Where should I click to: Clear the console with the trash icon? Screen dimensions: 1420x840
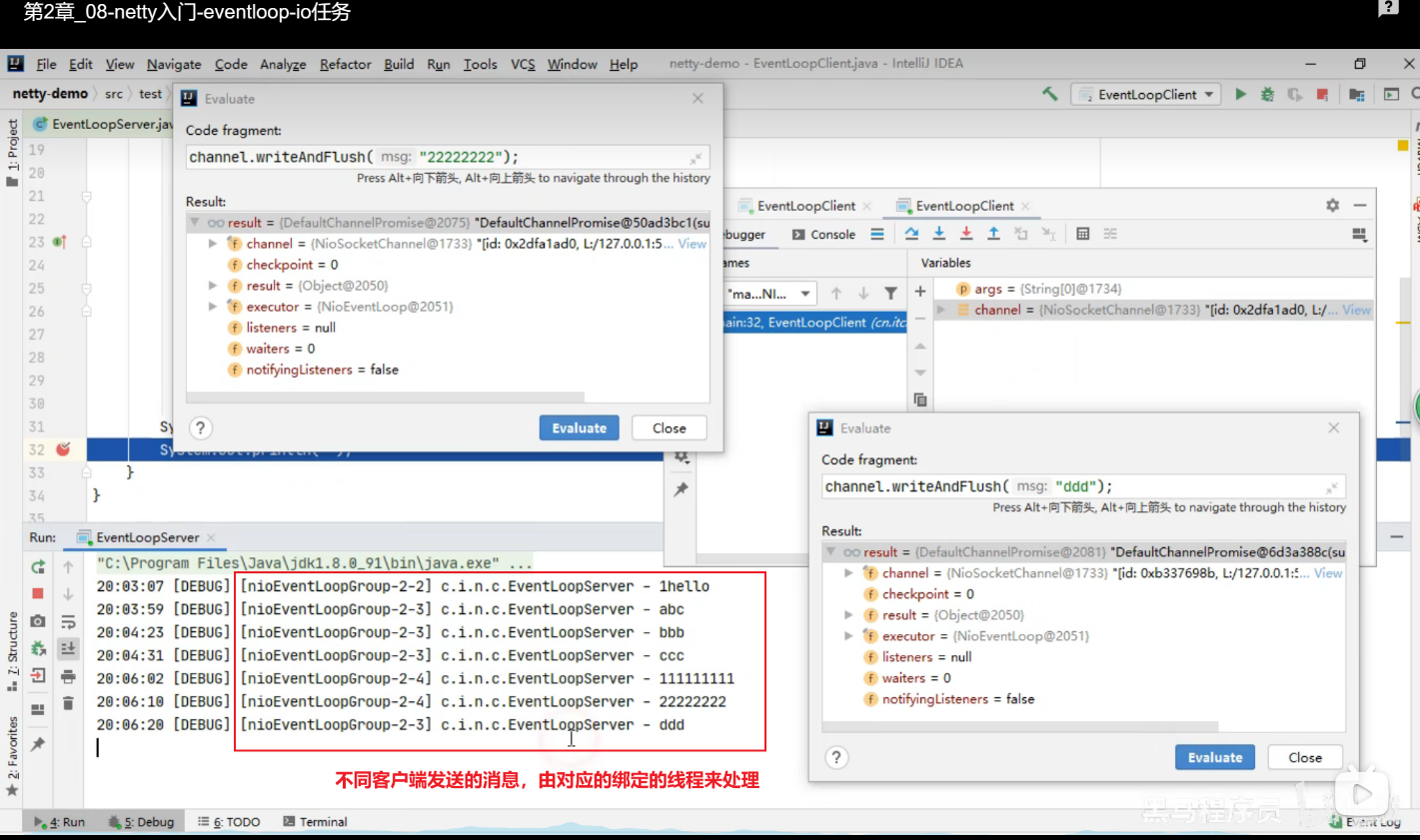(x=68, y=703)
